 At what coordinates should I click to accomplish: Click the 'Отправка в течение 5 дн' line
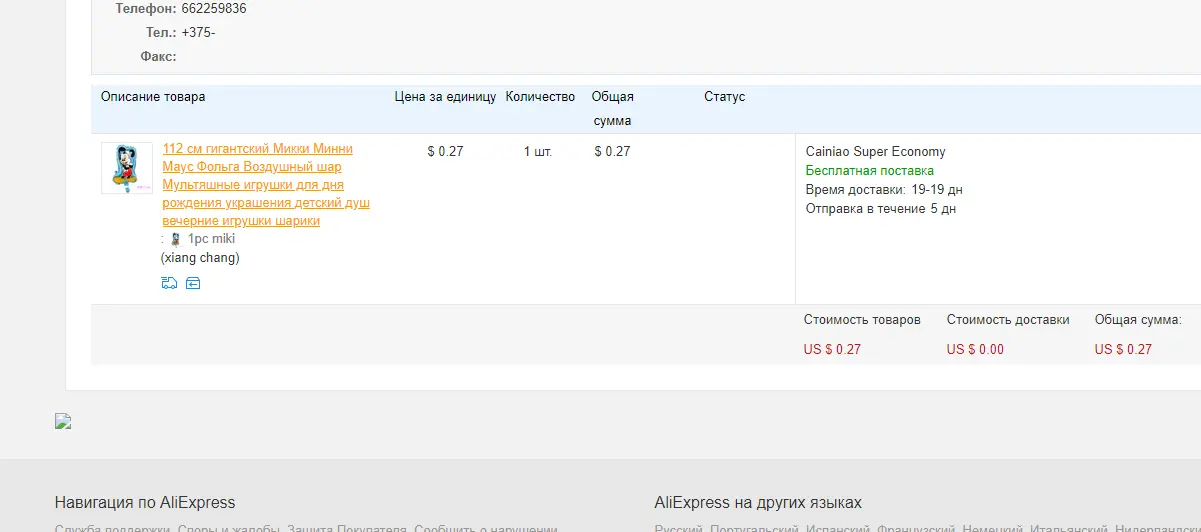click(881, 209)
